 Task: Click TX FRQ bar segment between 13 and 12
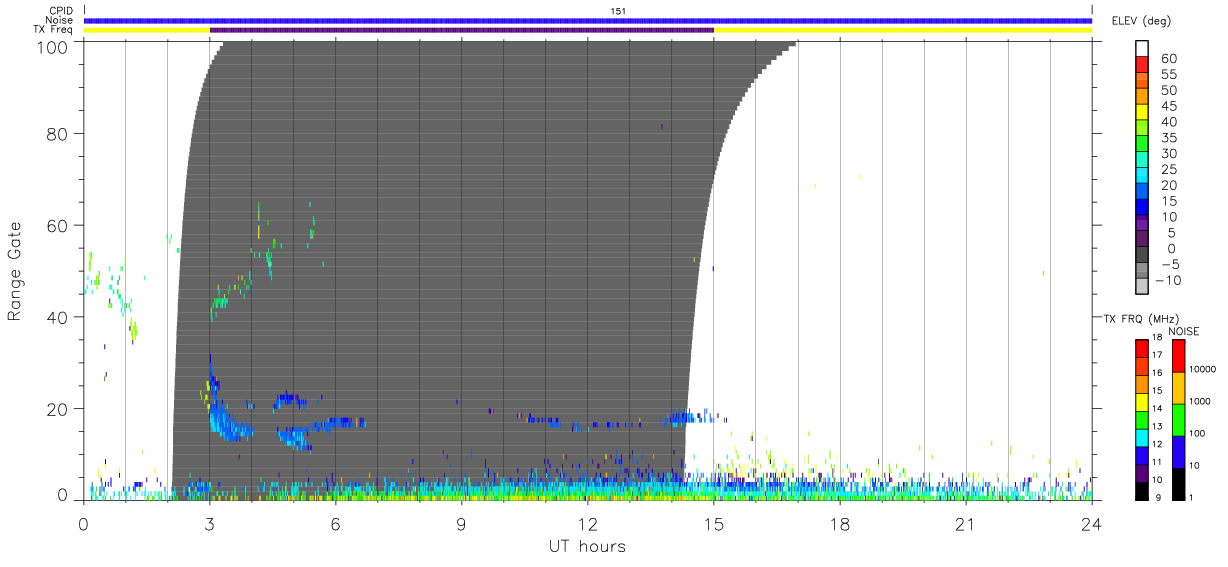(1142, 436)
